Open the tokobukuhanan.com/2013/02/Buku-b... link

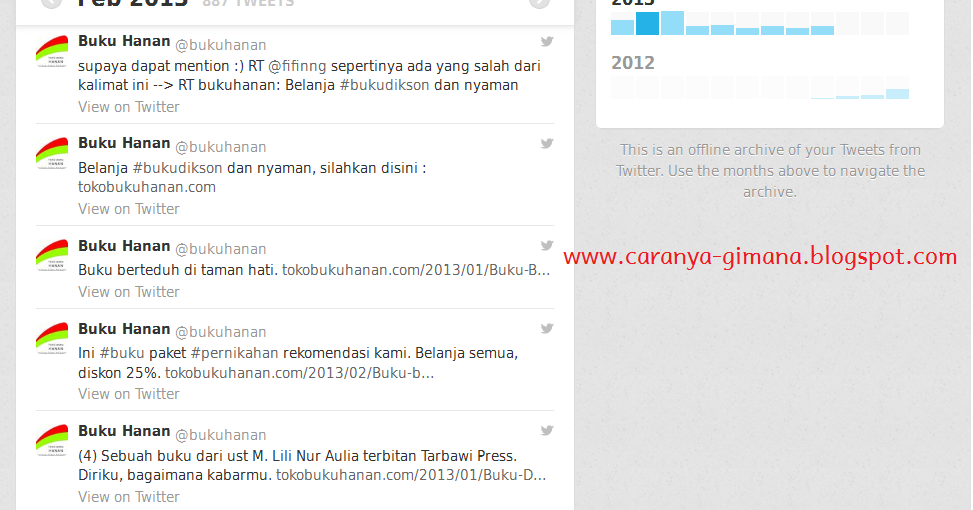299,373
